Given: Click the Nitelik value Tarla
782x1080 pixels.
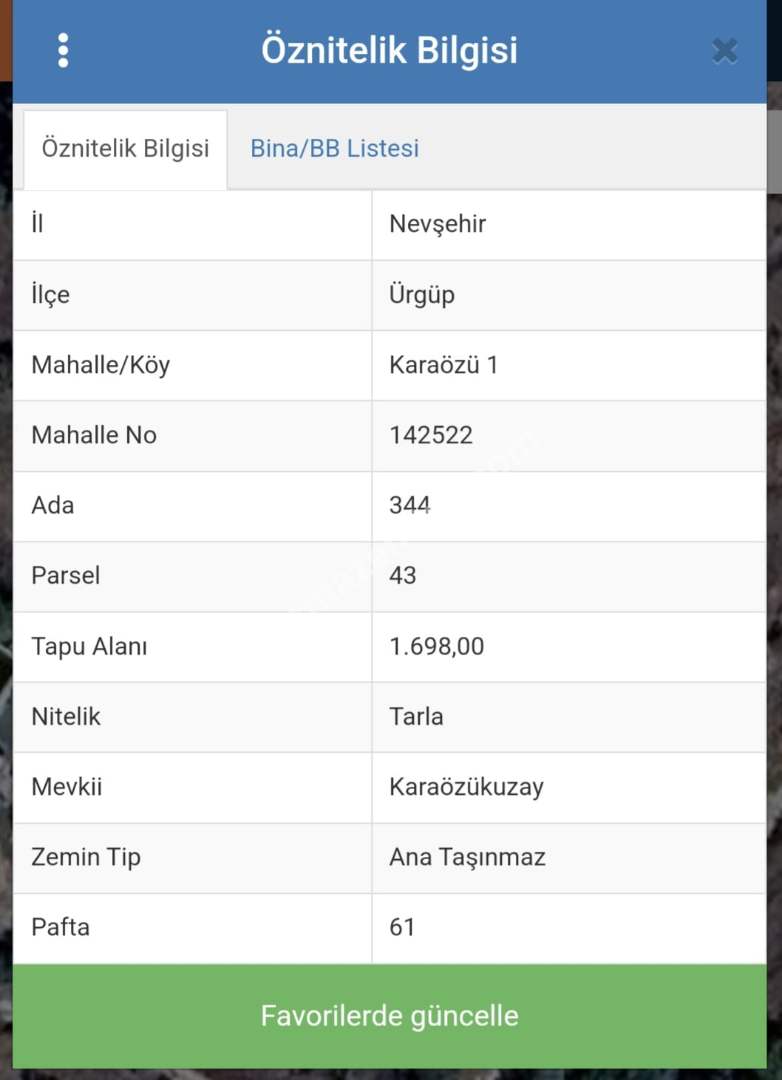Looking at the screenshot, I should click(416, 716).
